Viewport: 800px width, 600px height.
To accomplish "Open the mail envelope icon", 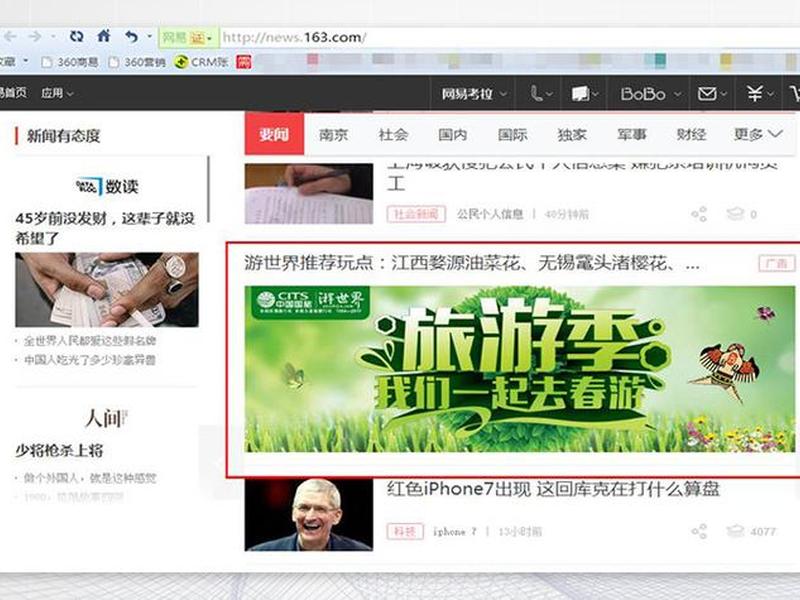I will click(x=712, y=94).
